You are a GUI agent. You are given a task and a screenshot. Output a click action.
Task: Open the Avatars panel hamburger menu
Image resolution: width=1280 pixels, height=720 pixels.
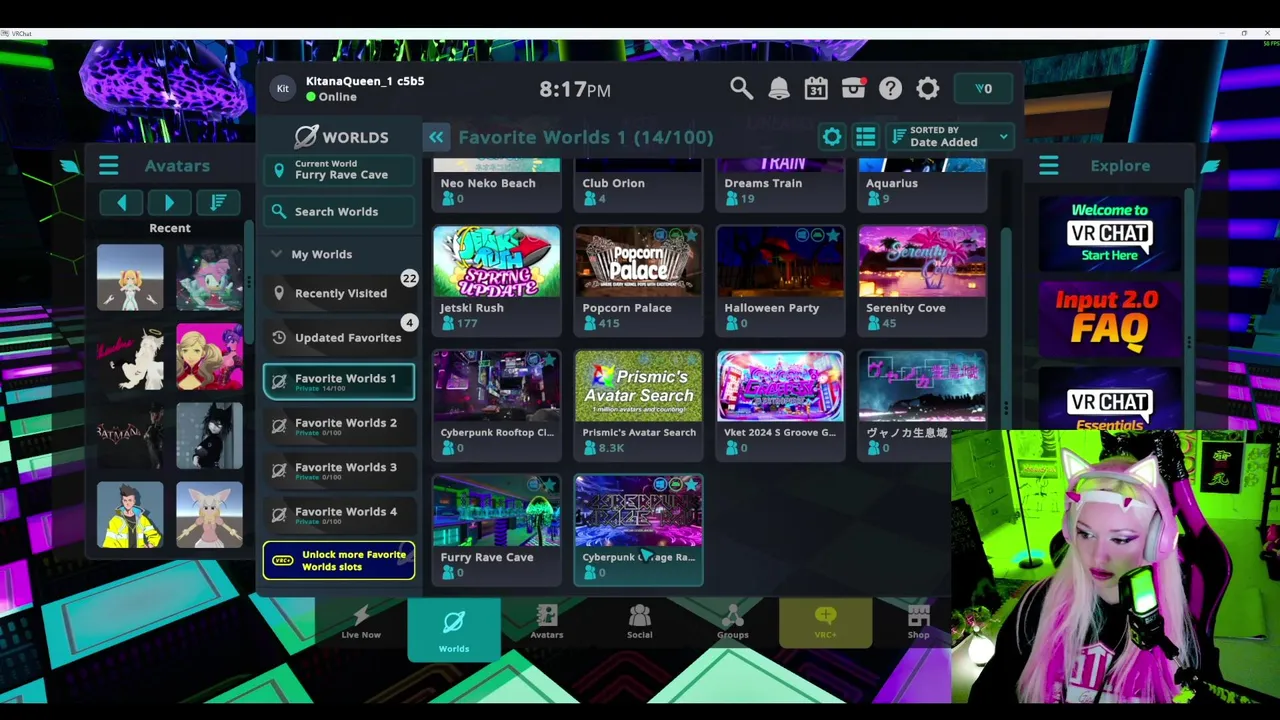pos(108,166)
